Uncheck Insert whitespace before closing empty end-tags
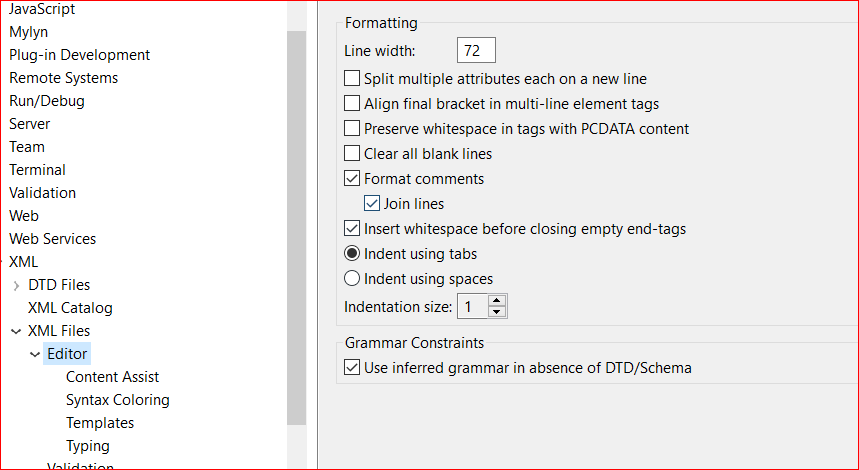The image size is (859, 470). pyautogui.click(x=352, y=229)
